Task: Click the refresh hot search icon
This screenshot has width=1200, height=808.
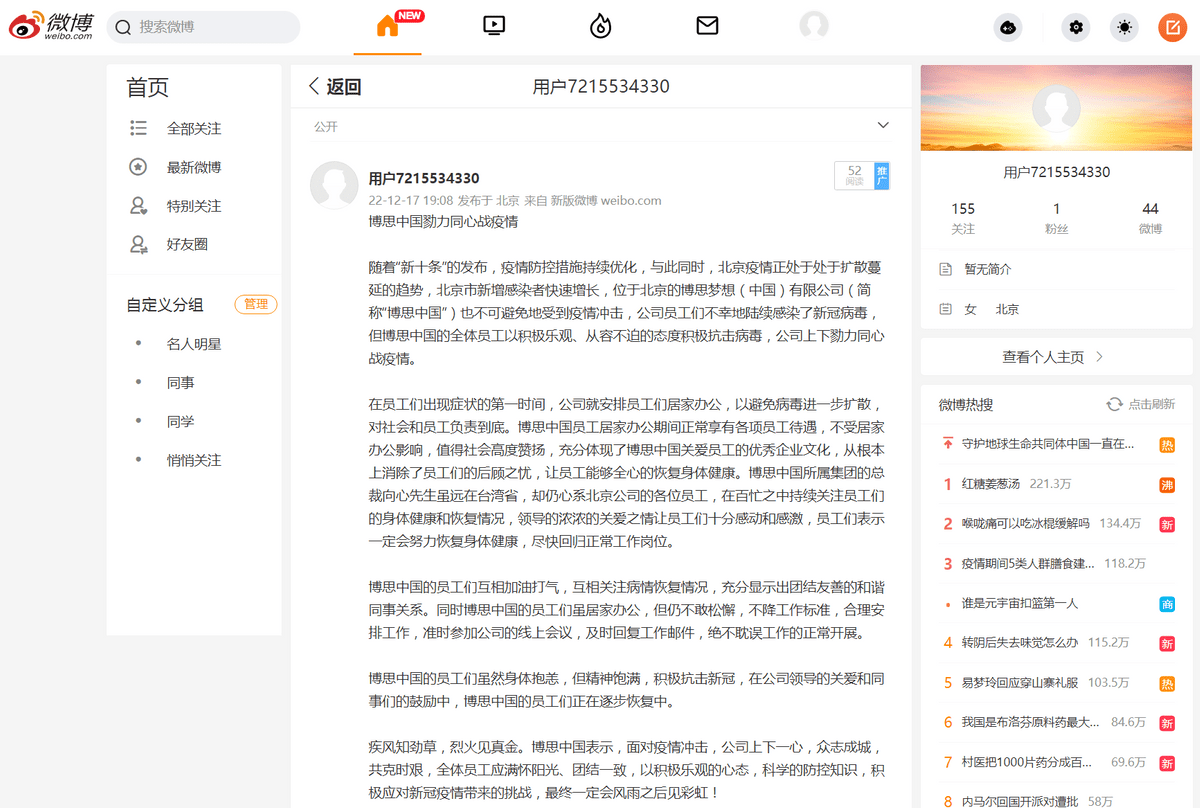Action: point(1114,404)
